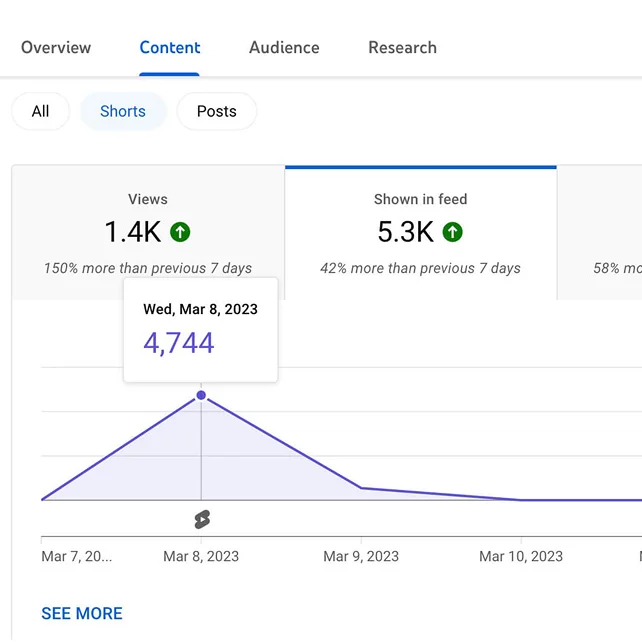This screenshot has width=642, height=644.
Task: Click SEE MORE link below the chart
Action: (x=82, y=613)
